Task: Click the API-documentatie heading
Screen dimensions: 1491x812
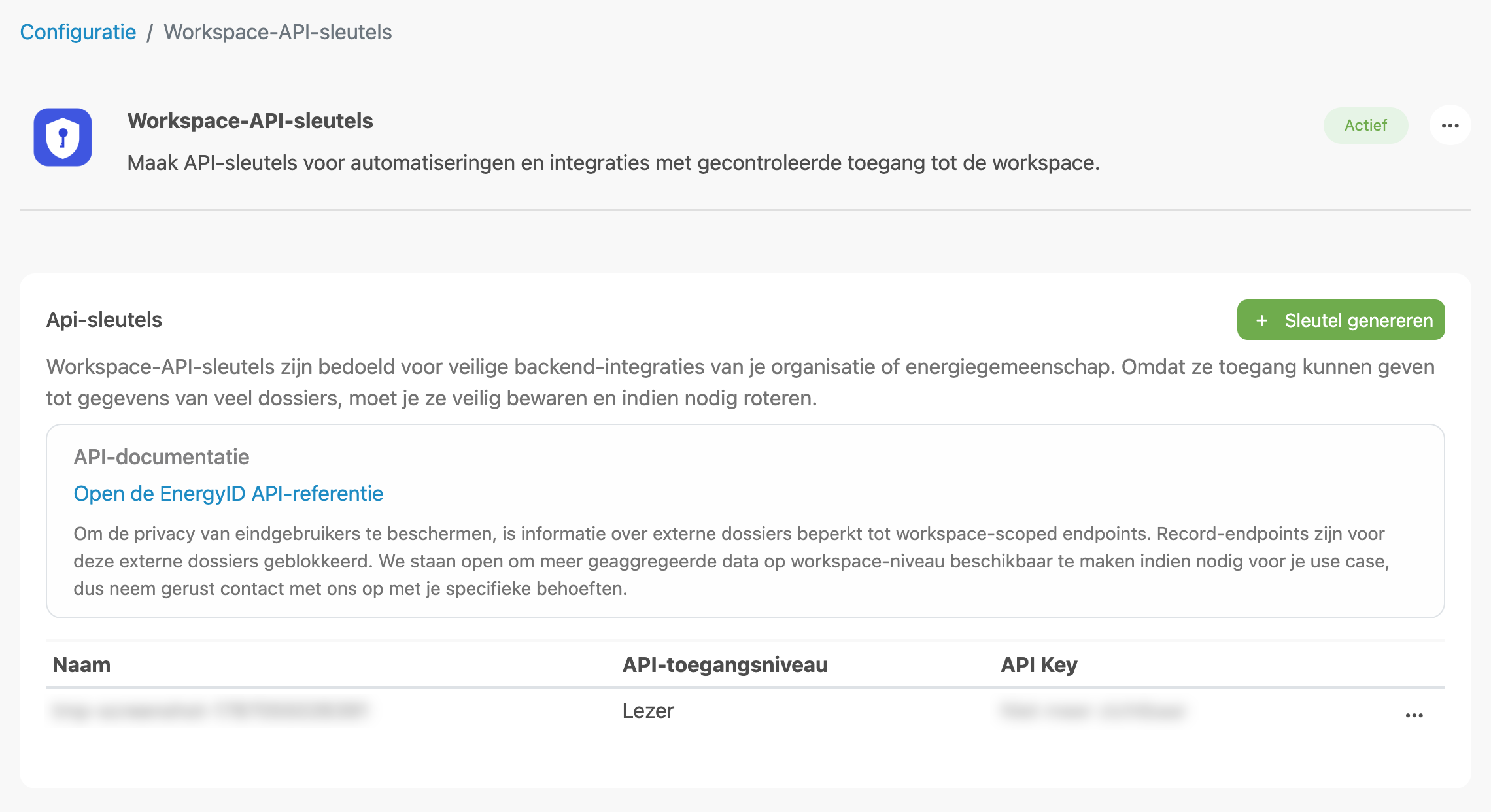Action: (161, 457)
